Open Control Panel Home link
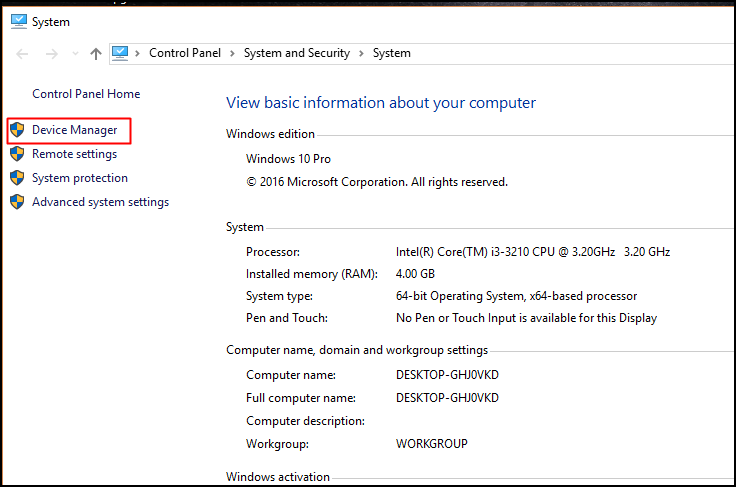The width and height of the screenshot is (736, 487). 86,94
